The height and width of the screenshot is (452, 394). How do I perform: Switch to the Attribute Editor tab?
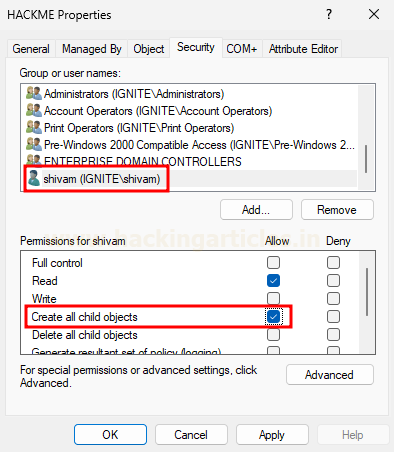[303, 49]
